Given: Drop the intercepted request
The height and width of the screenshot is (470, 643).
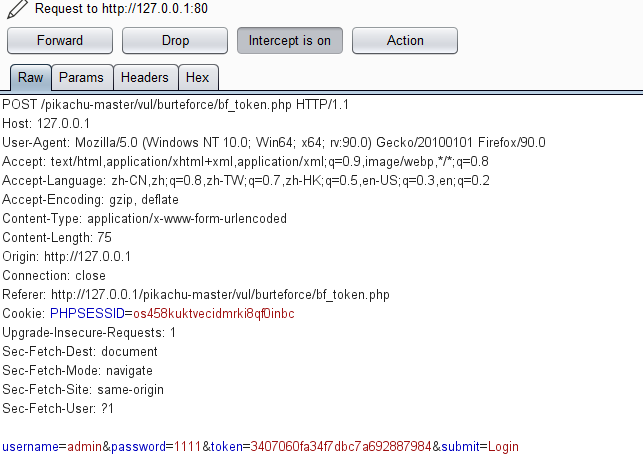Looking at the screenshot, I should click(175, 41).
